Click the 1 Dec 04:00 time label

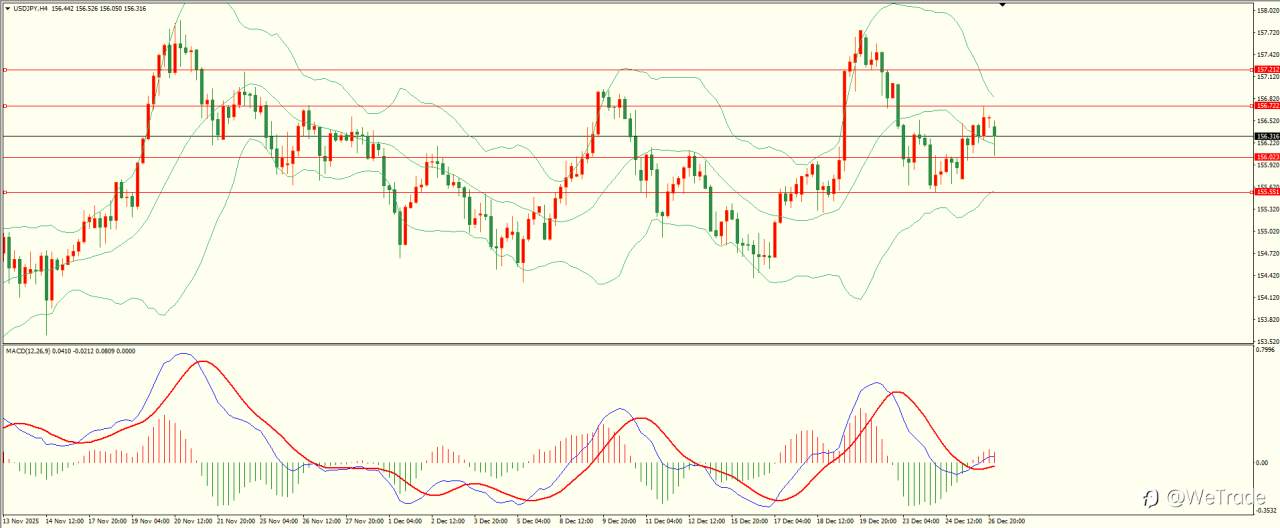coord(405,521)
